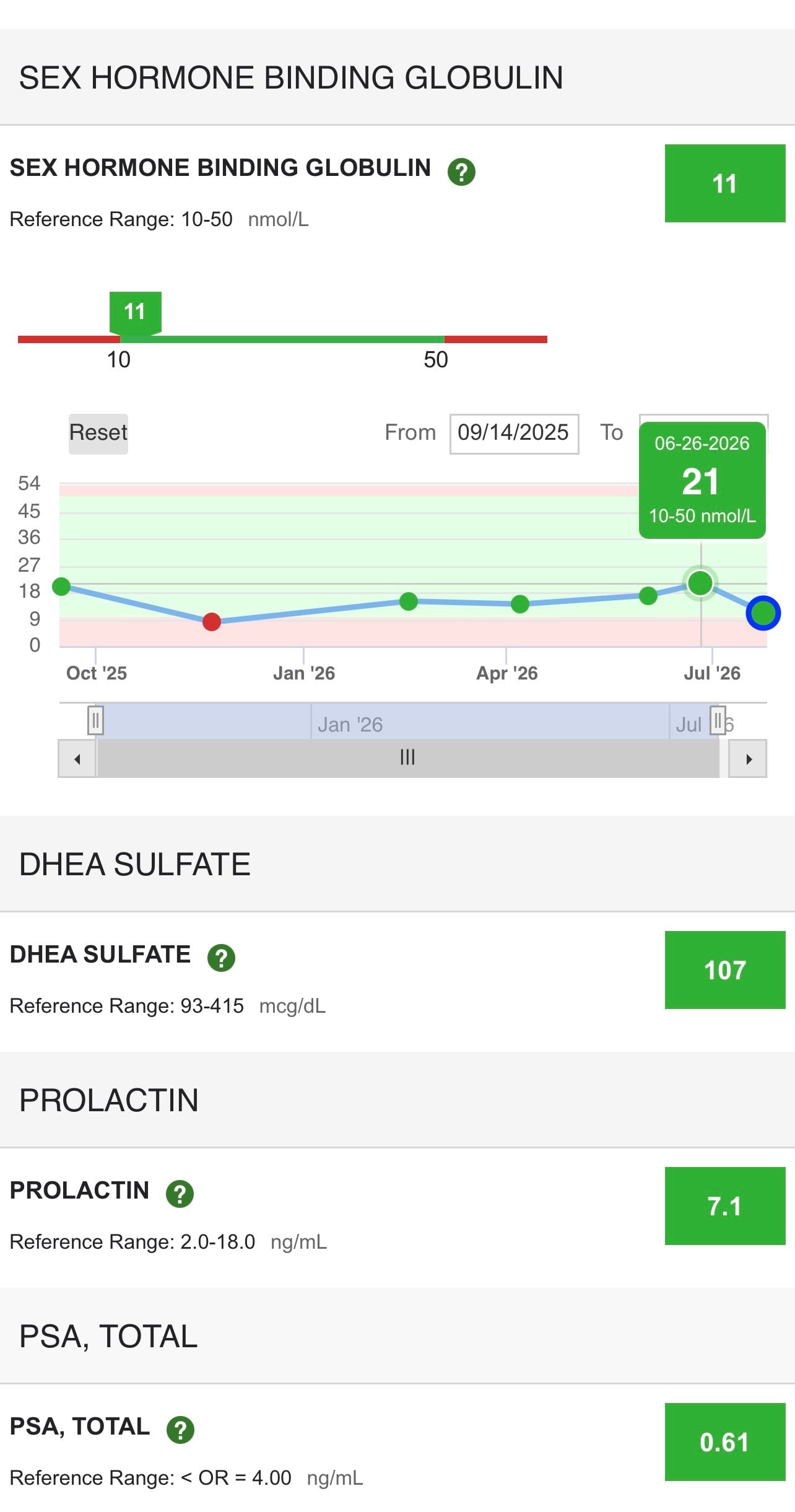Image resolution: width=795 pixels, height=1512 pixels.
Task: Click the From date field 09/14/2025
Action: click(x=514, y=434)
